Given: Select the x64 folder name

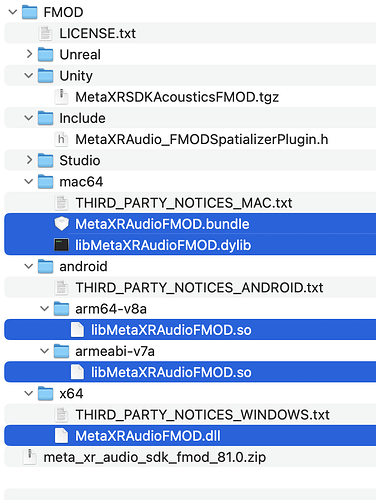Looking at the screenshot, I should (71, 394).
